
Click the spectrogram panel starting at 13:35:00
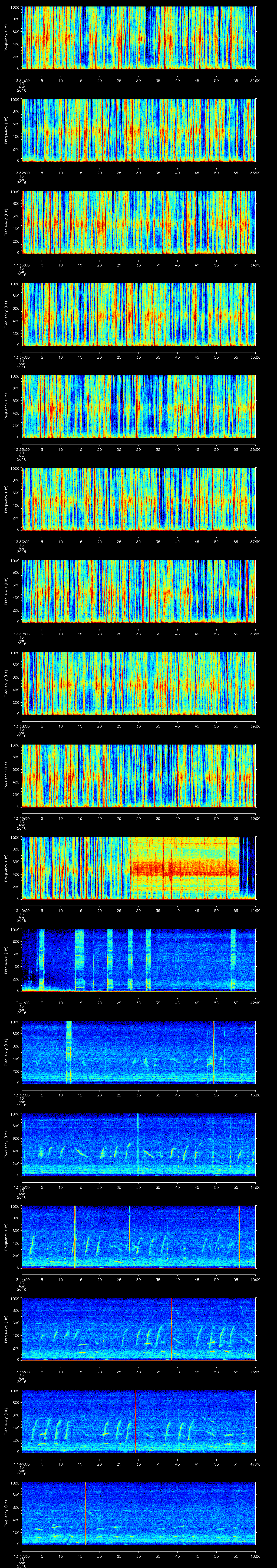click(139, 407)
